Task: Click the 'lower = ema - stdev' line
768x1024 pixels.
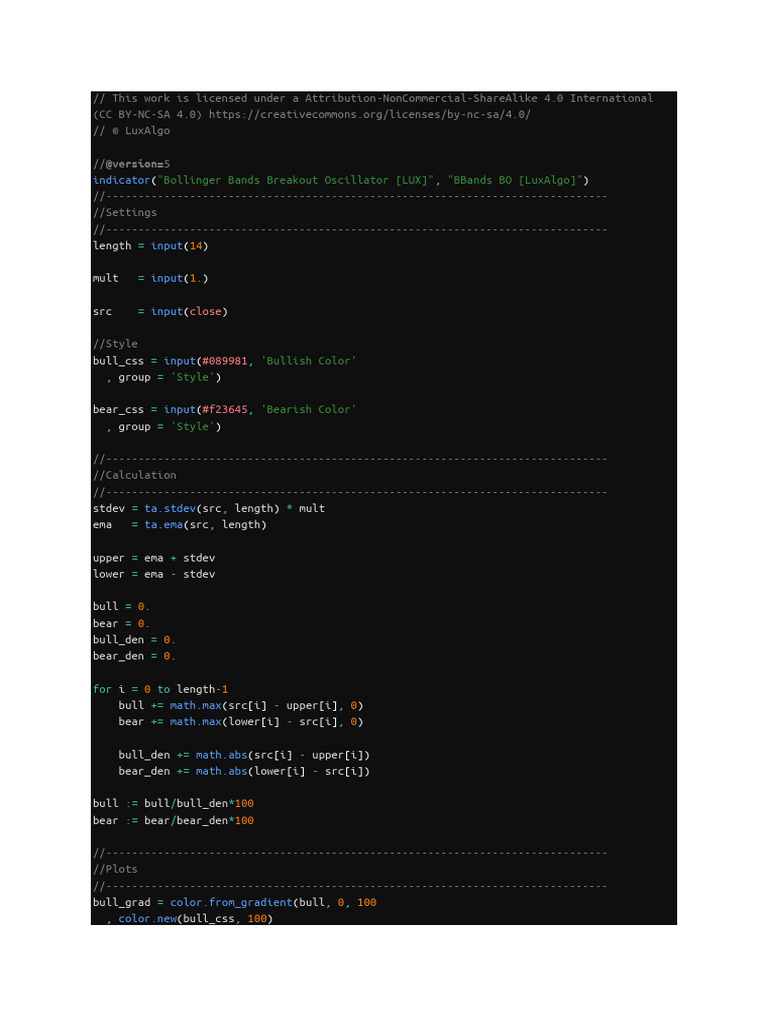Action: (153, 574)
